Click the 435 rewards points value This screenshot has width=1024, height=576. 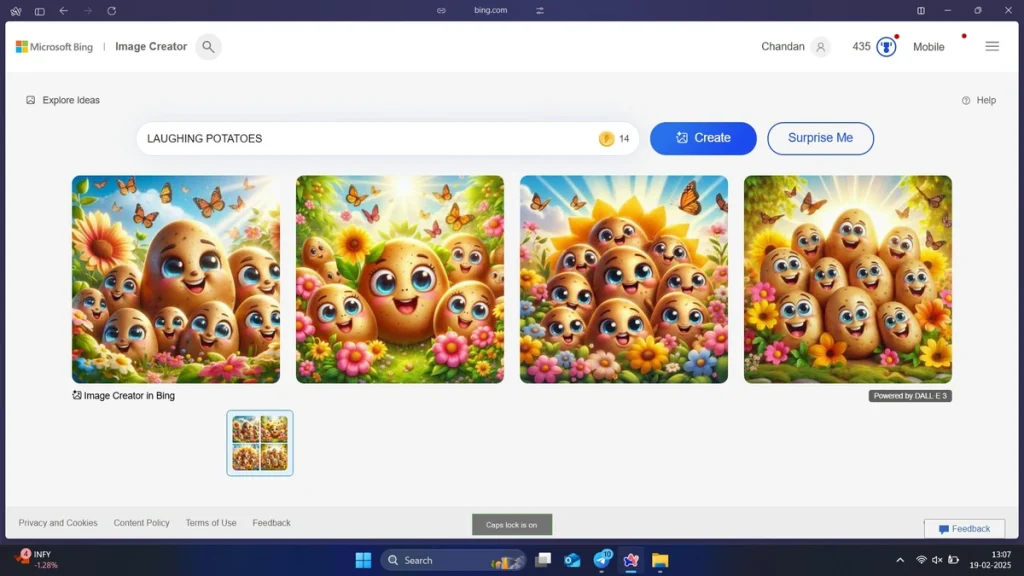coord(861,47)
